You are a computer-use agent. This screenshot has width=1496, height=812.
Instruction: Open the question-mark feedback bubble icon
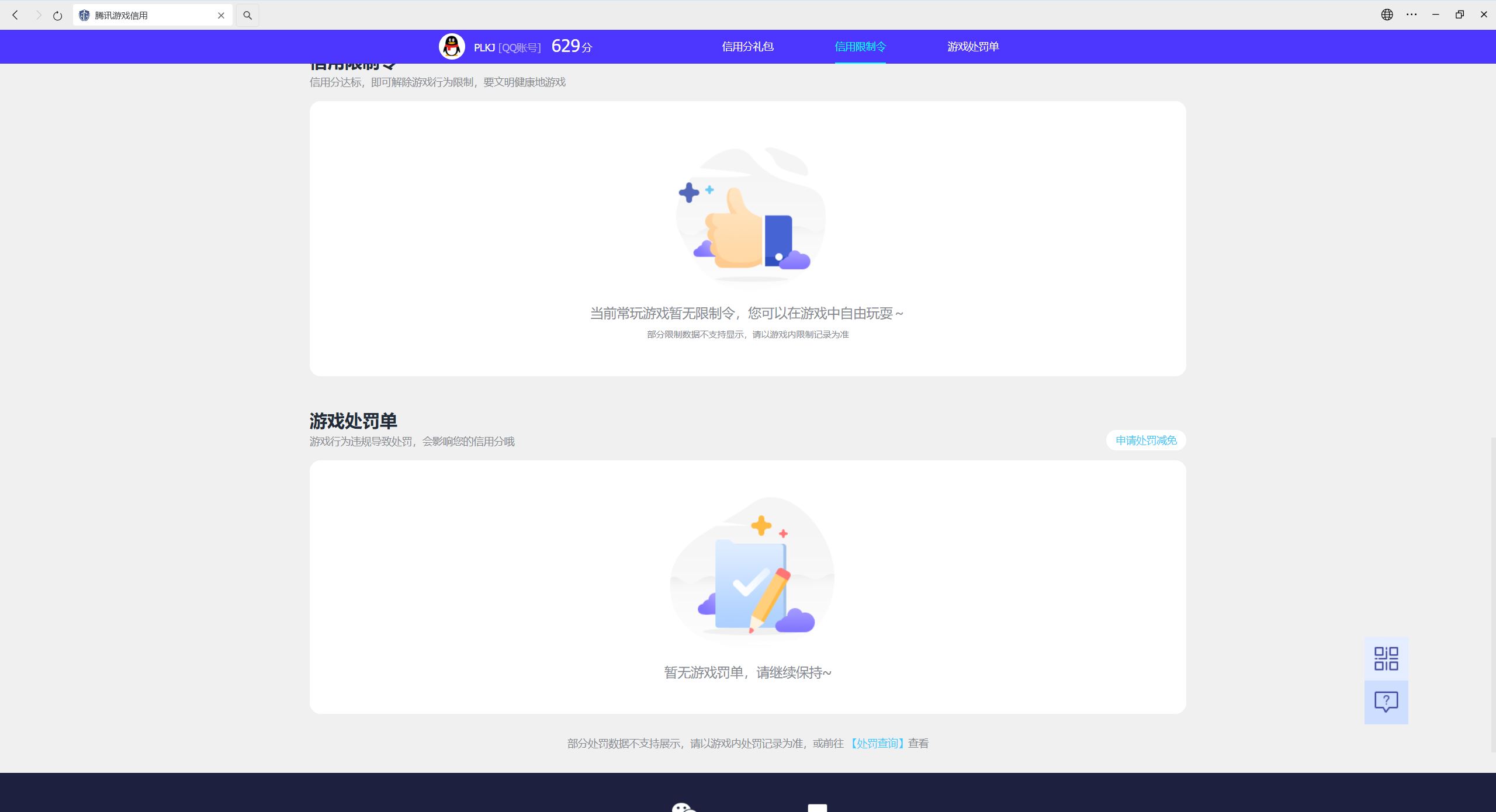tap(1386, 702)
